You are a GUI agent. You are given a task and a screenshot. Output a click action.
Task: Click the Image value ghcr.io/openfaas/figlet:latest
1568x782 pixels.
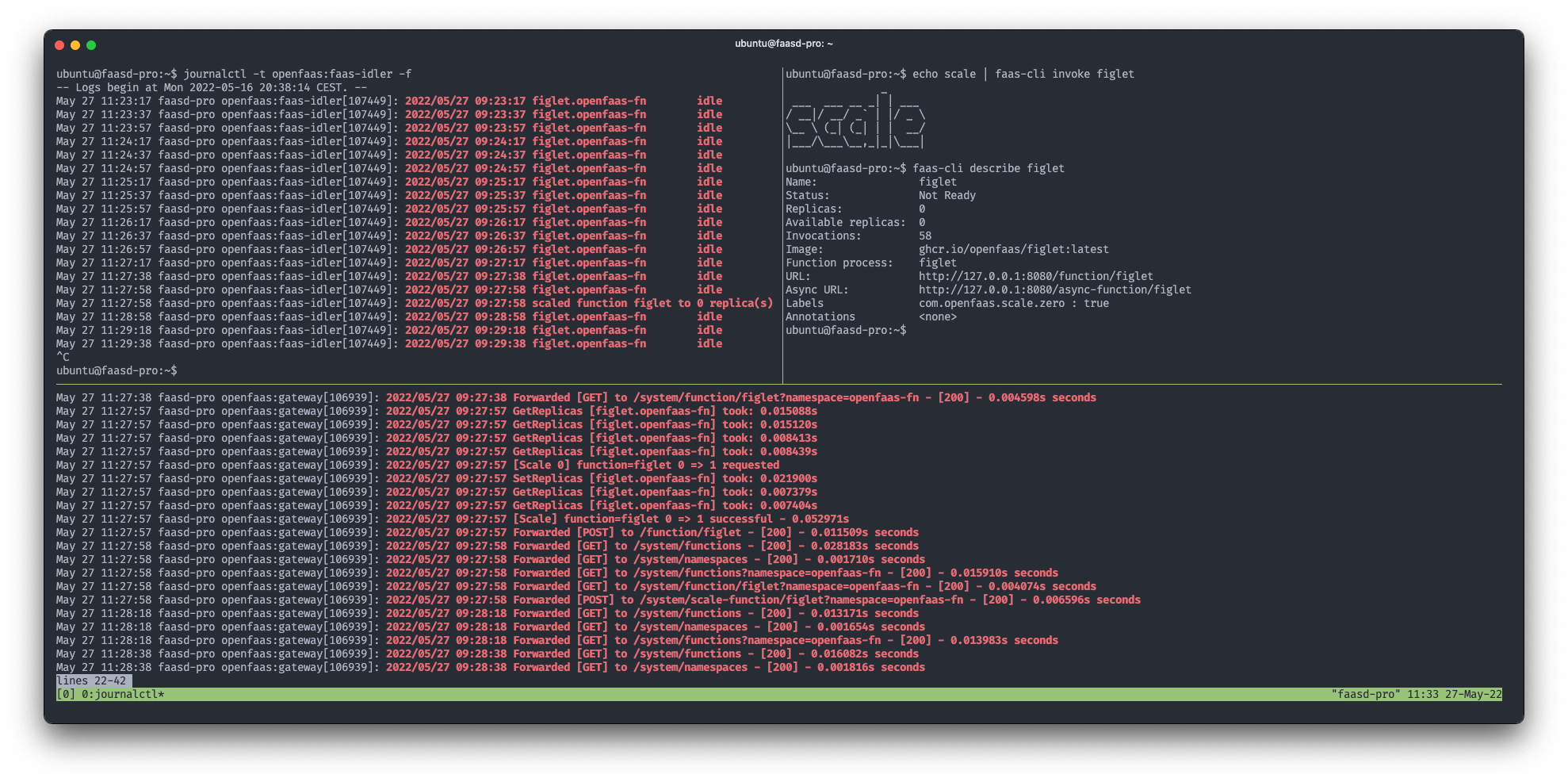pos(1014,249)
